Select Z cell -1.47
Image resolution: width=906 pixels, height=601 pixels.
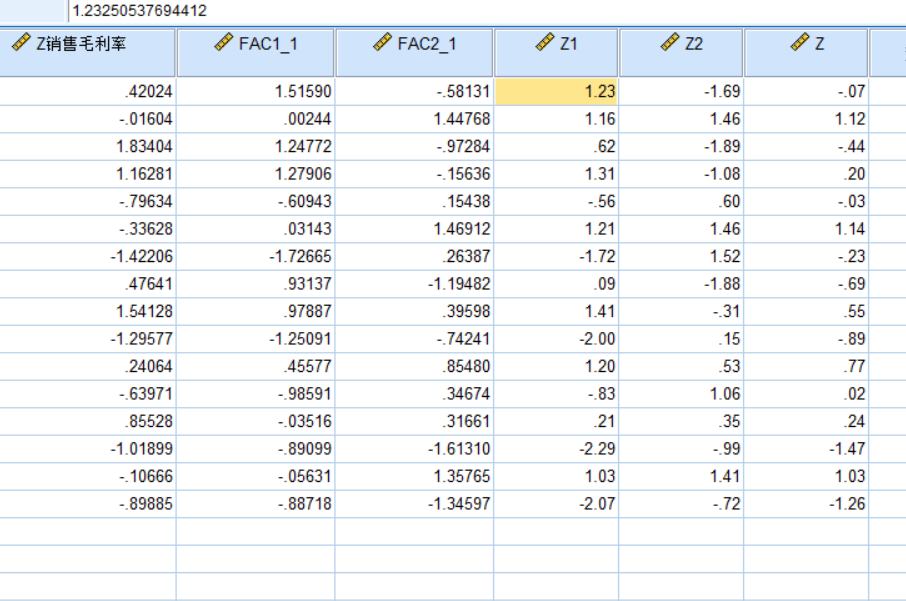pos(807,448)
